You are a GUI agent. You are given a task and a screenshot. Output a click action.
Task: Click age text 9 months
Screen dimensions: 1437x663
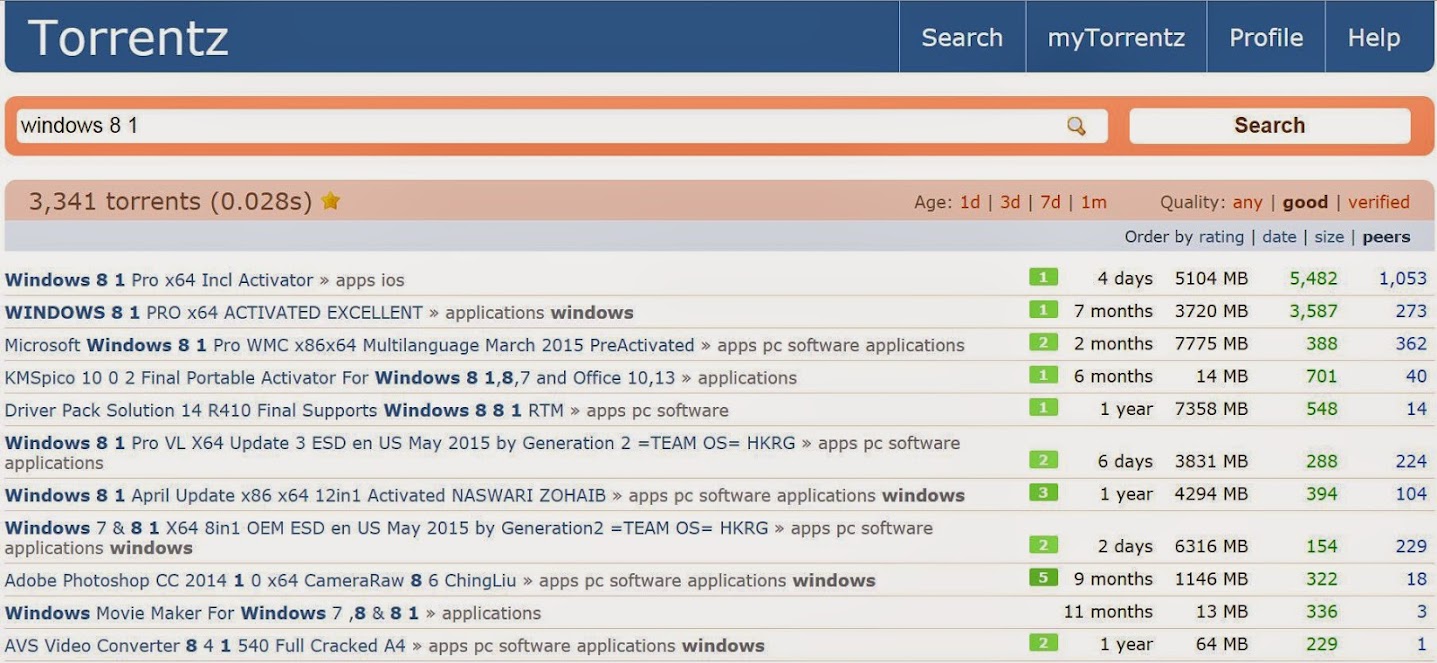pos(1113,579)
